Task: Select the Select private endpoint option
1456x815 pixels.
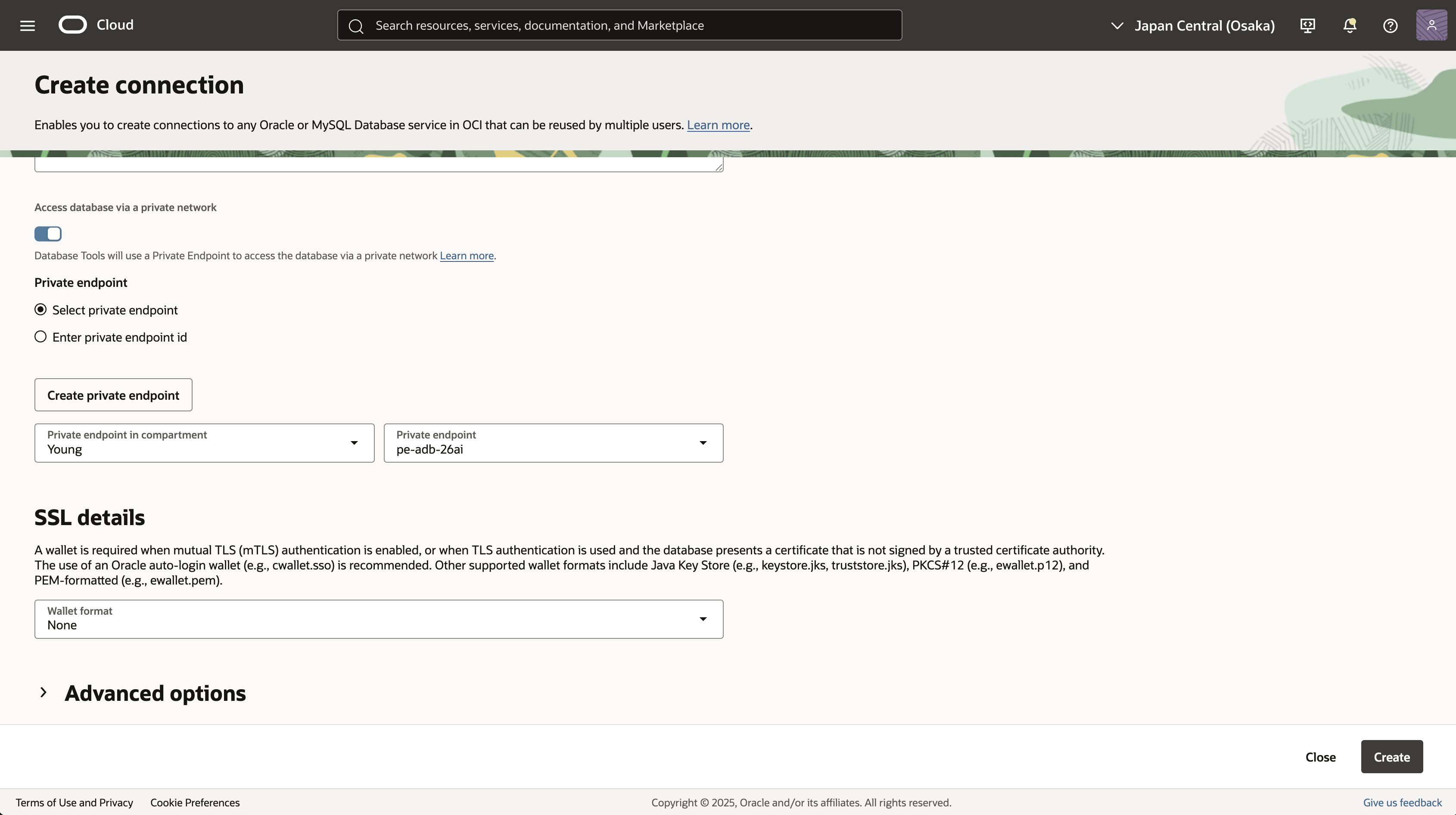Action: click(x=40, y=309)
